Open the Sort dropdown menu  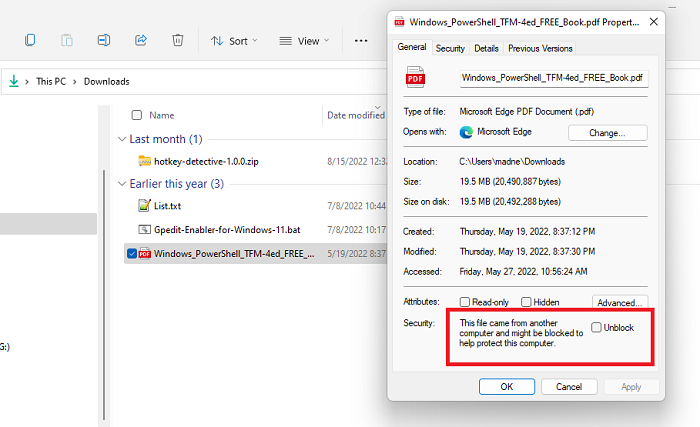(234, 41)
